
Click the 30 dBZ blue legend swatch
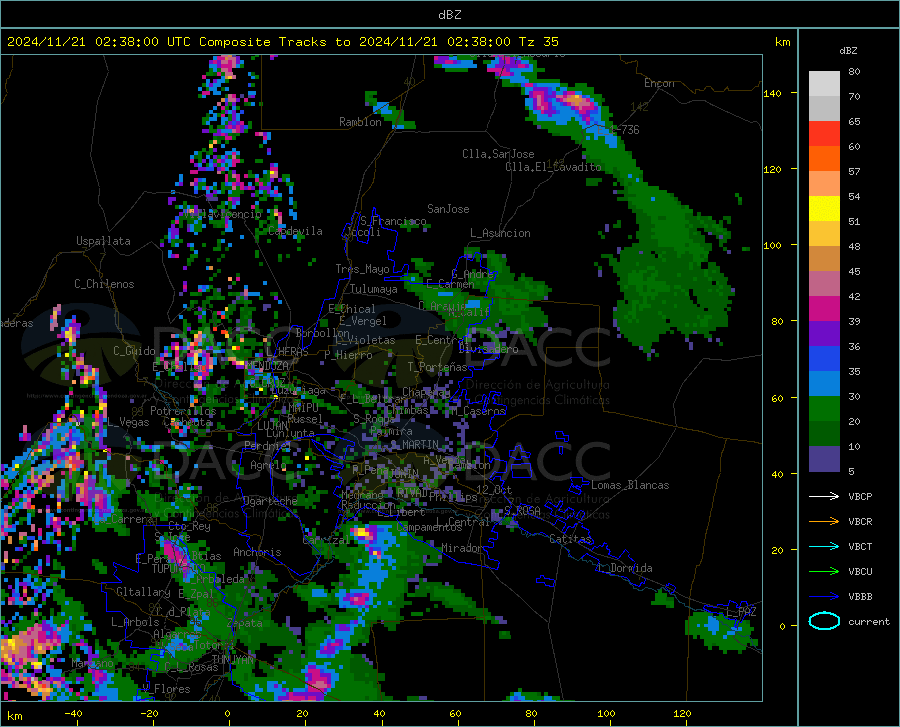824,384
